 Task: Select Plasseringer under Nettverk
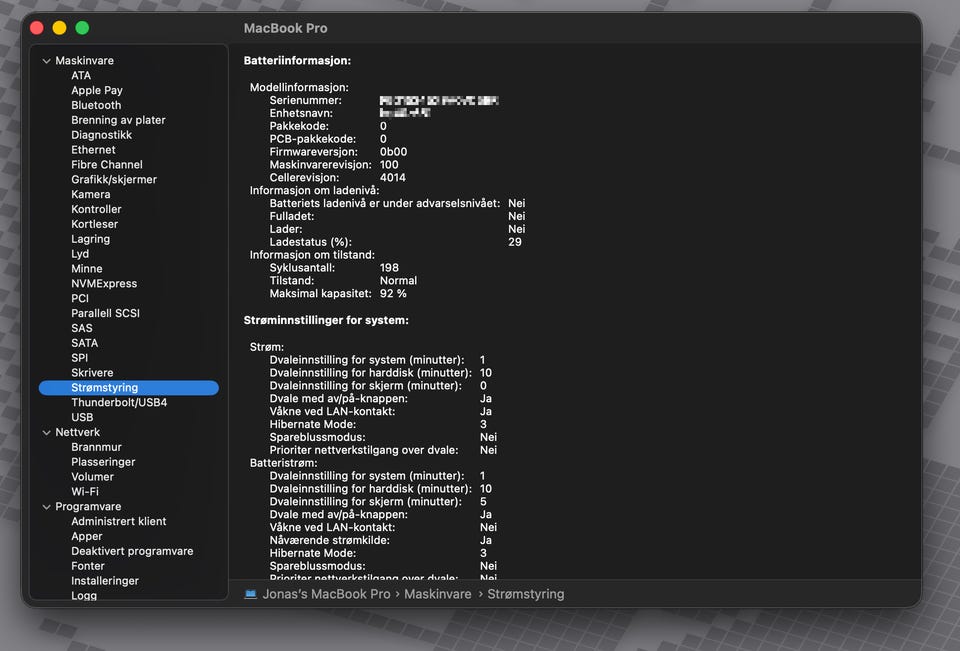tap(103, 462)
